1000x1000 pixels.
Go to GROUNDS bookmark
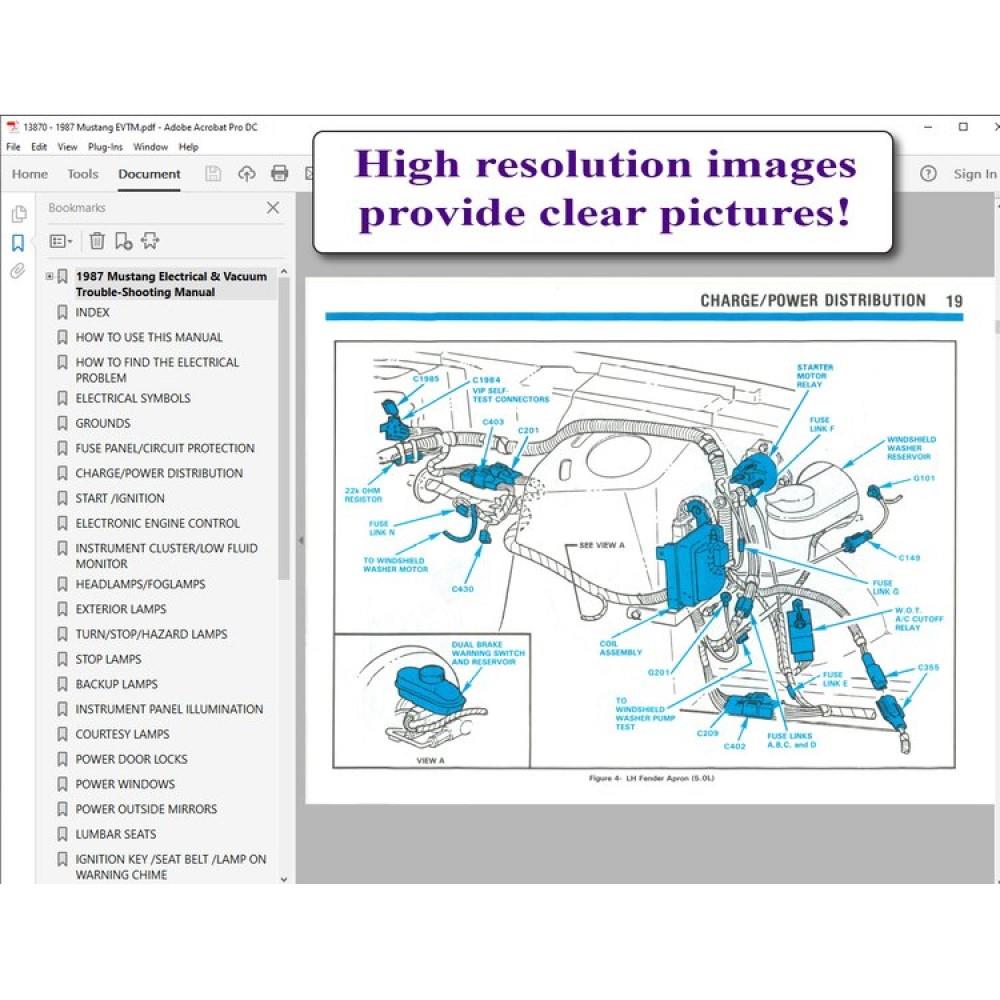[103, 423]
